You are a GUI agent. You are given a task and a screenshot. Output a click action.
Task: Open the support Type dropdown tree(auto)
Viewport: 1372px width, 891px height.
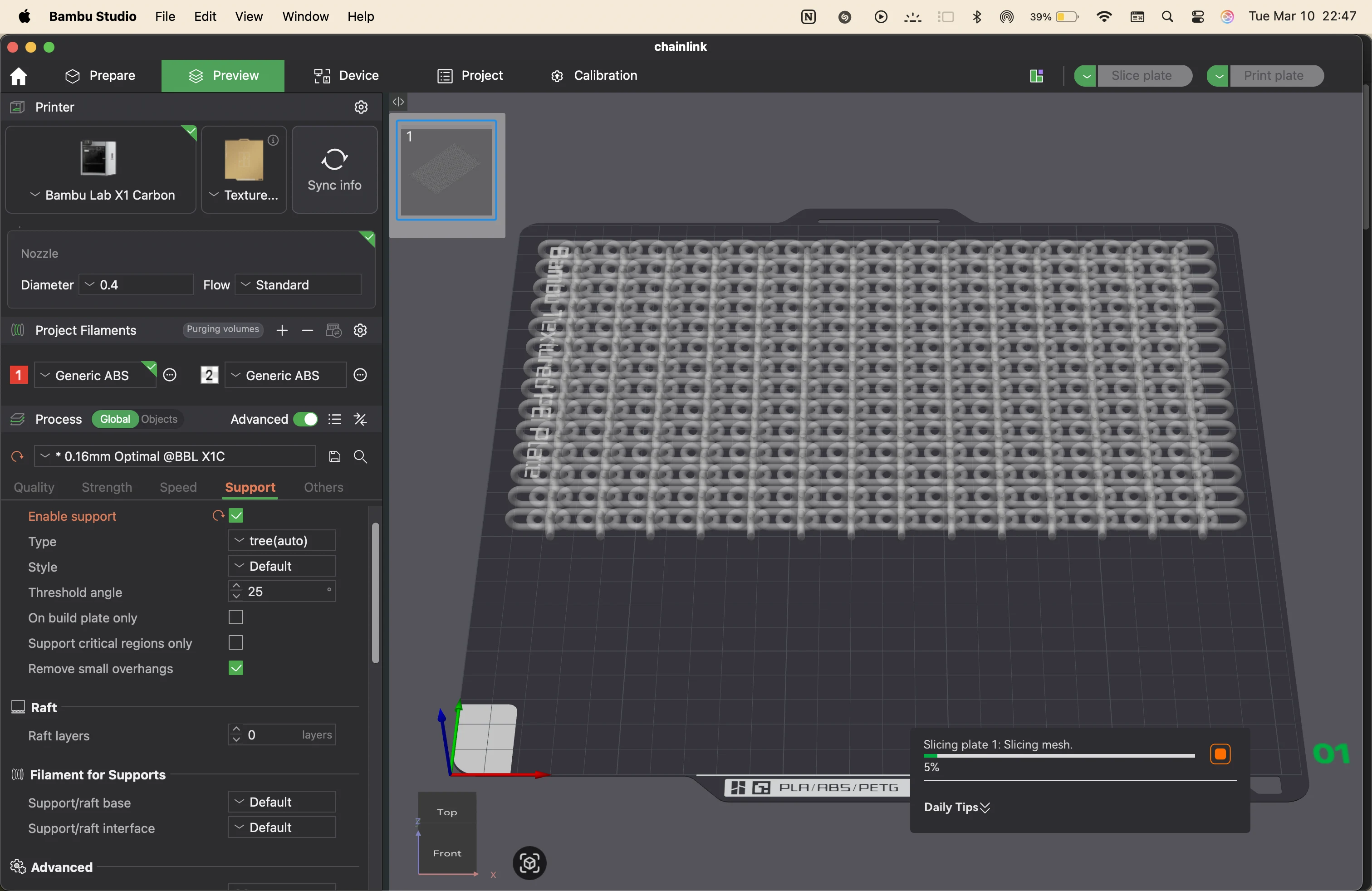point(282,541)
